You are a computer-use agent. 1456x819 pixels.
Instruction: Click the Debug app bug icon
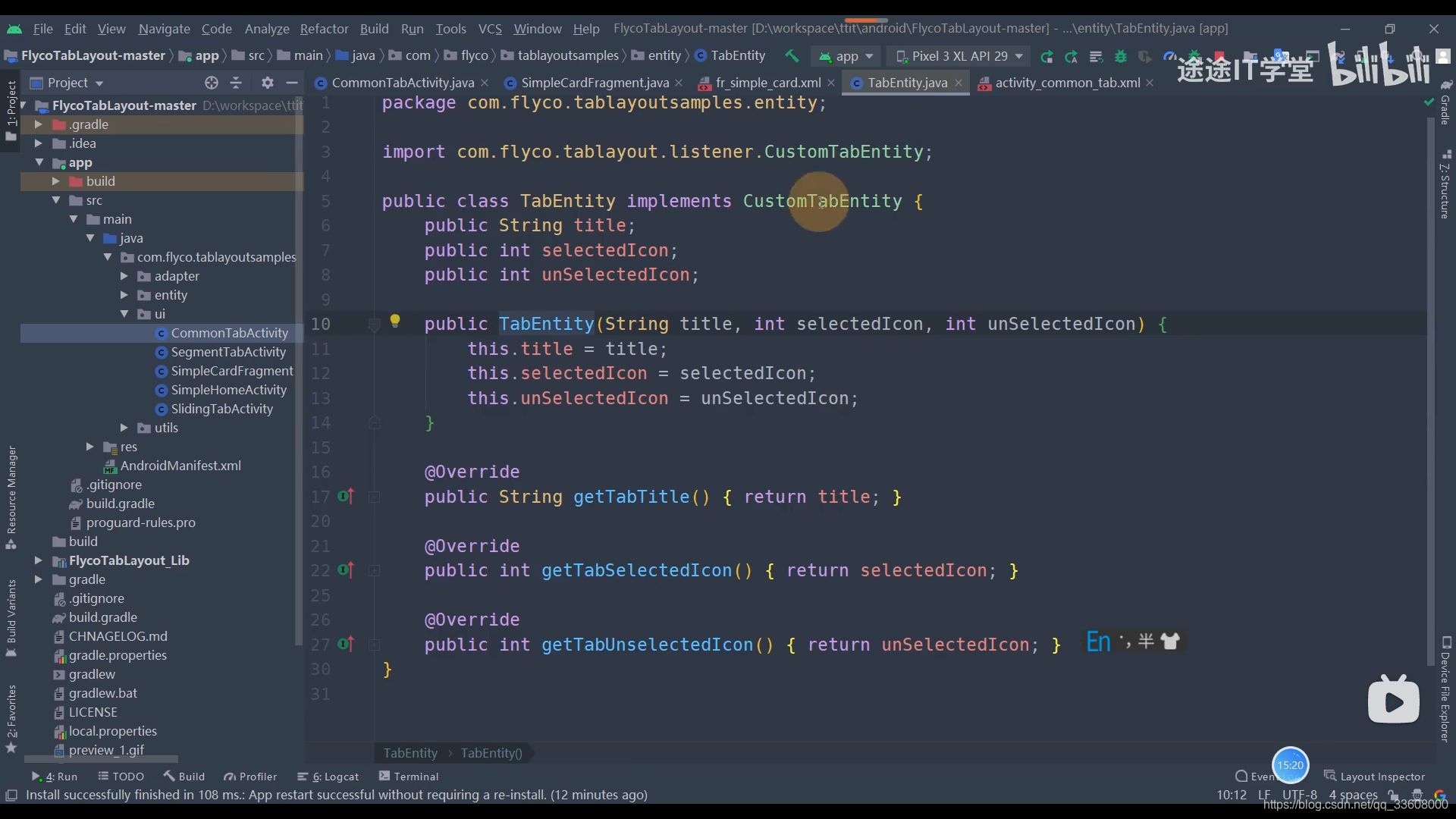pos(1121,56)
